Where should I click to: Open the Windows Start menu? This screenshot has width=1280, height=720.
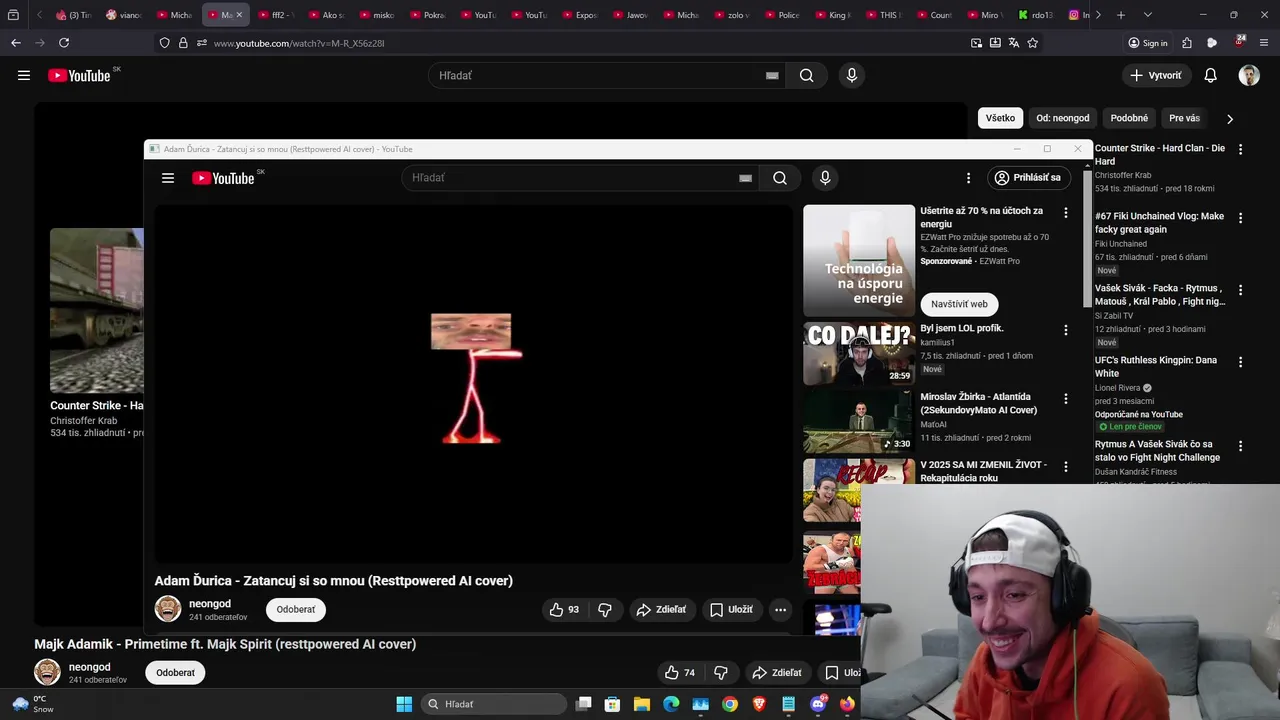(x=404, y=704)
